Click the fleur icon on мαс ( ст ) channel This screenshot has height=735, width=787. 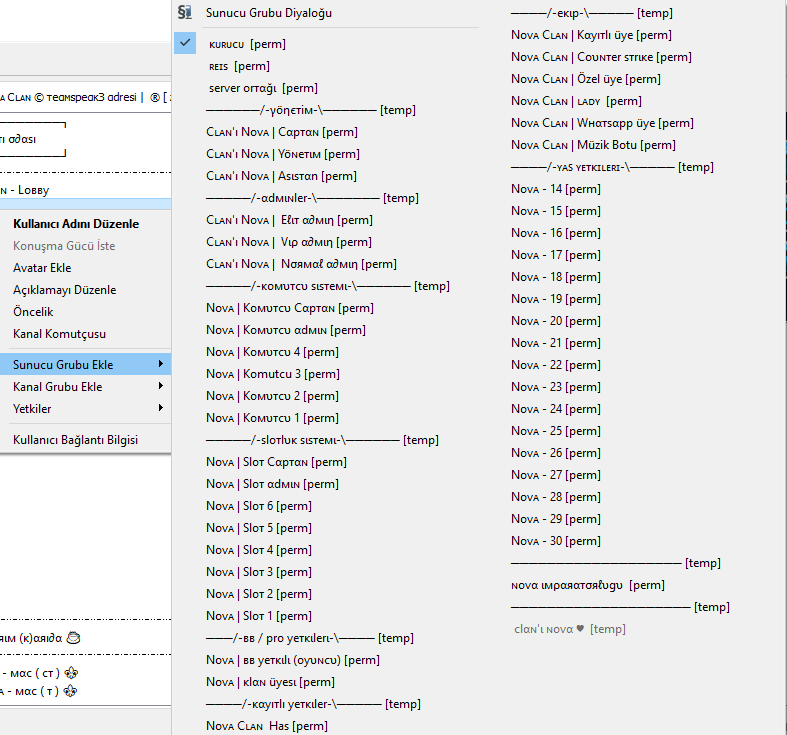click(71, 673)
